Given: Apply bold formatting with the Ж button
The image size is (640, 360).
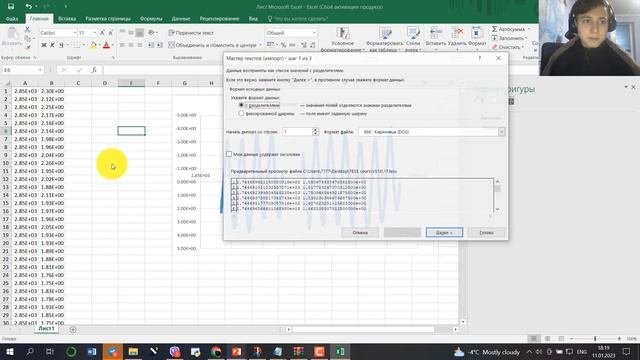Looking at the screenshot, I should point(44,45).
